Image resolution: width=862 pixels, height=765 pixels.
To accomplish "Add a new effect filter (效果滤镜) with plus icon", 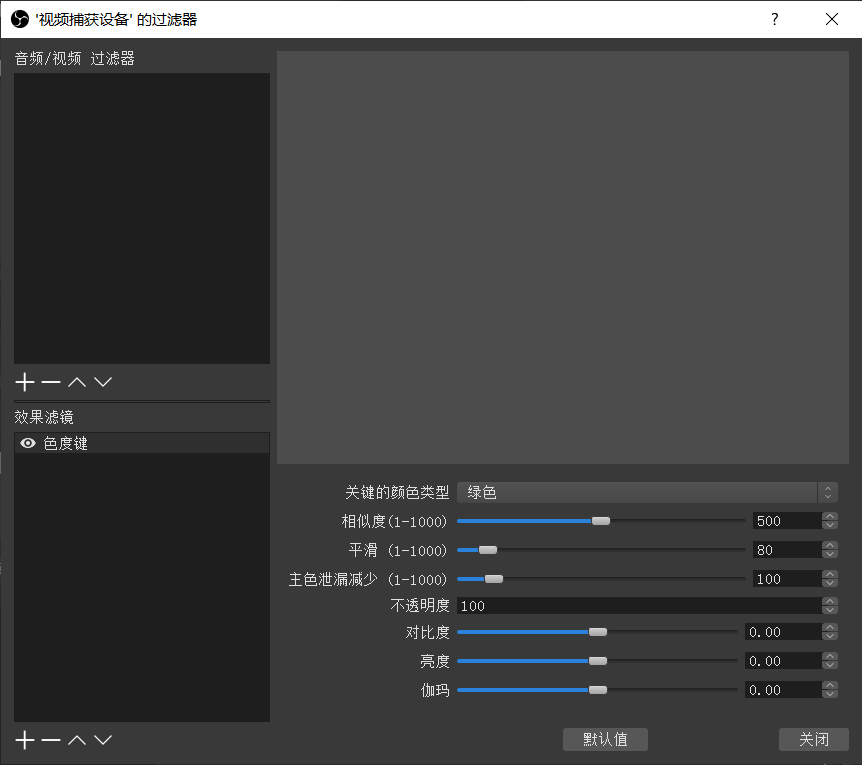I will coord(25,740).
